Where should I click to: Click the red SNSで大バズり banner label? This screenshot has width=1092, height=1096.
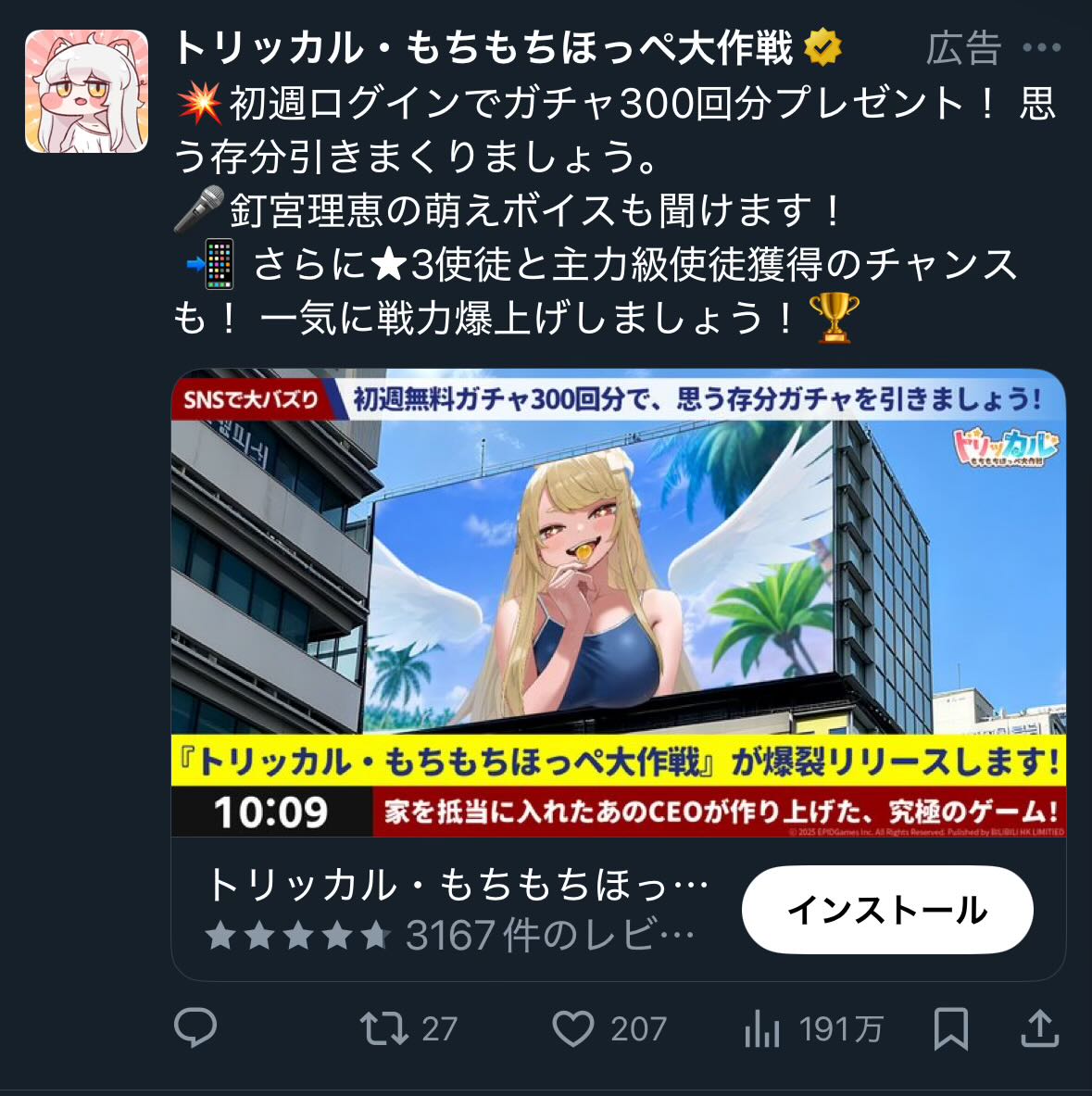coord(252,399)
